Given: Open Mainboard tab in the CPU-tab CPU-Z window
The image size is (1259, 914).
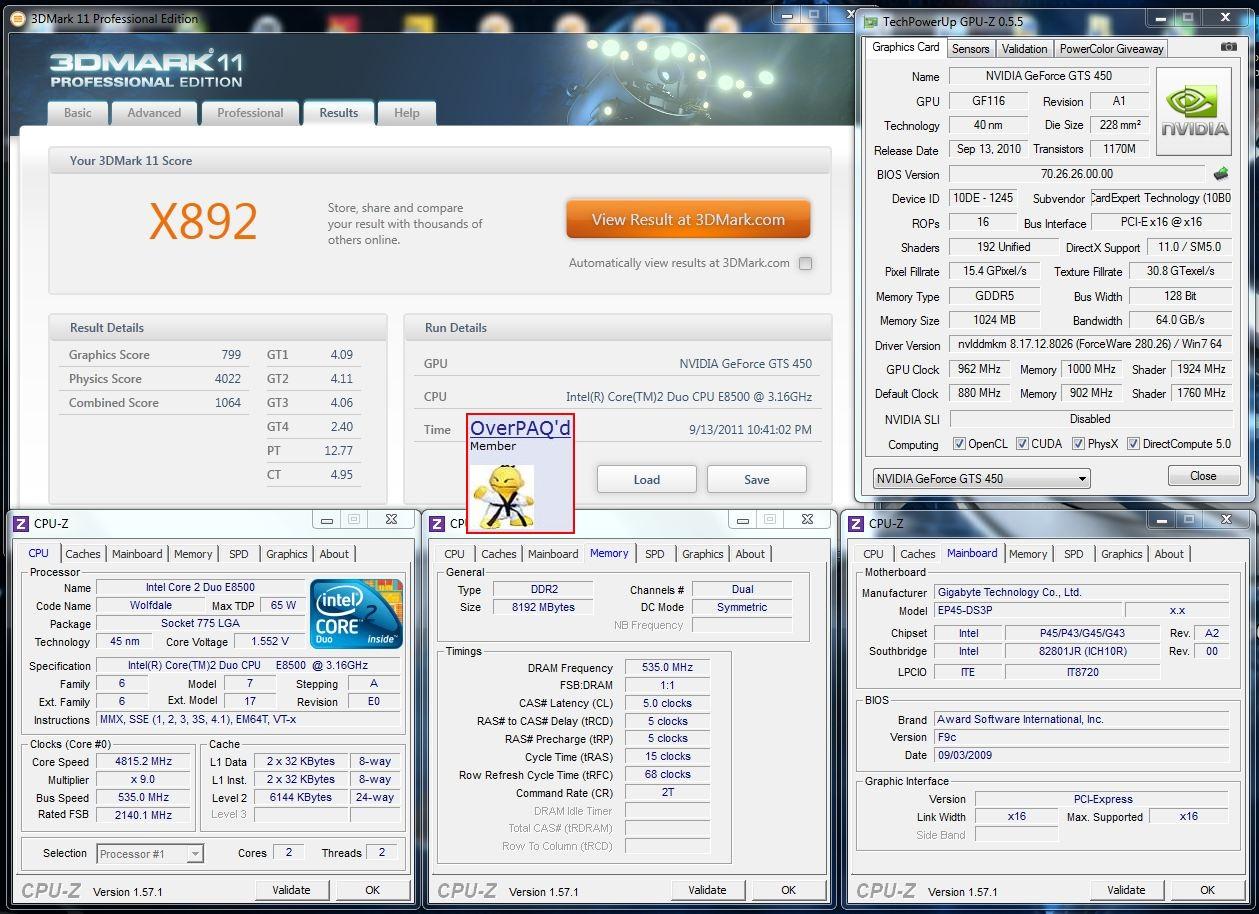Looking at the screenshot, I should 137,554.
